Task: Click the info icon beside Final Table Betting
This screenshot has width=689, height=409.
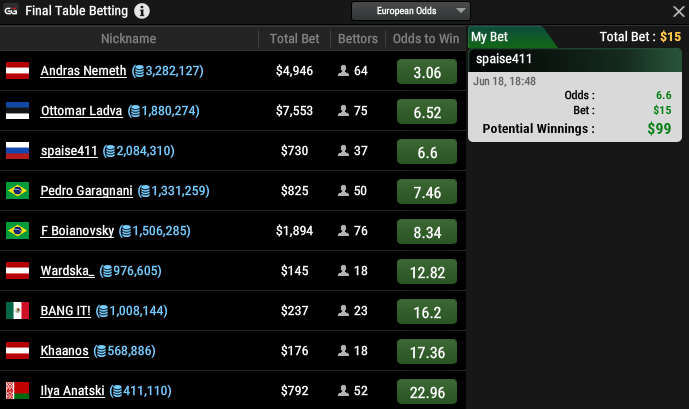Action: coord(142,12)
